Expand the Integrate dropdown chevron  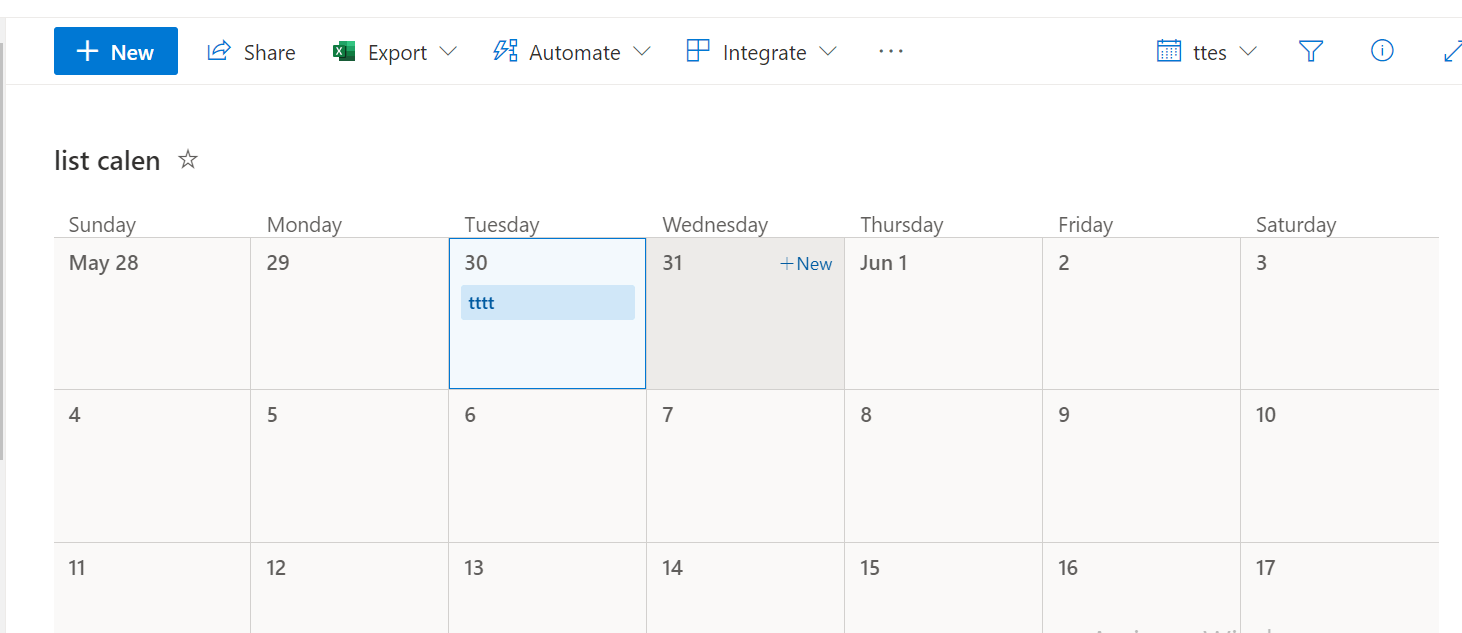828,52
